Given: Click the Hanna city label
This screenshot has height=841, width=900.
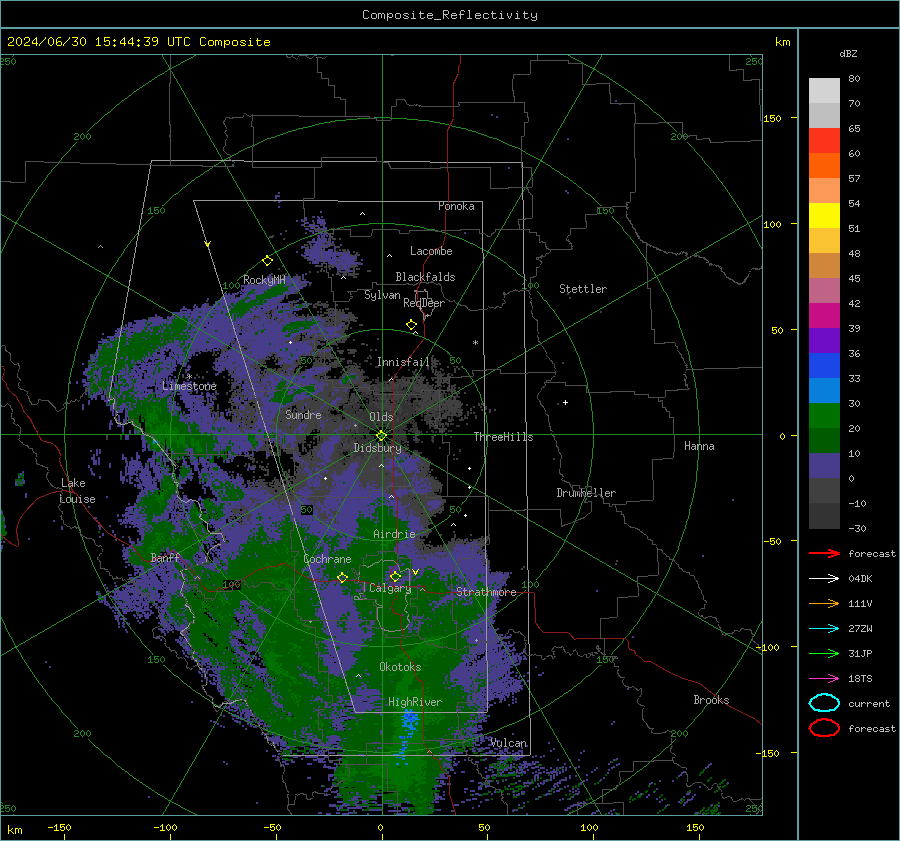Looking at the screenshot, I should pos(699,446).
